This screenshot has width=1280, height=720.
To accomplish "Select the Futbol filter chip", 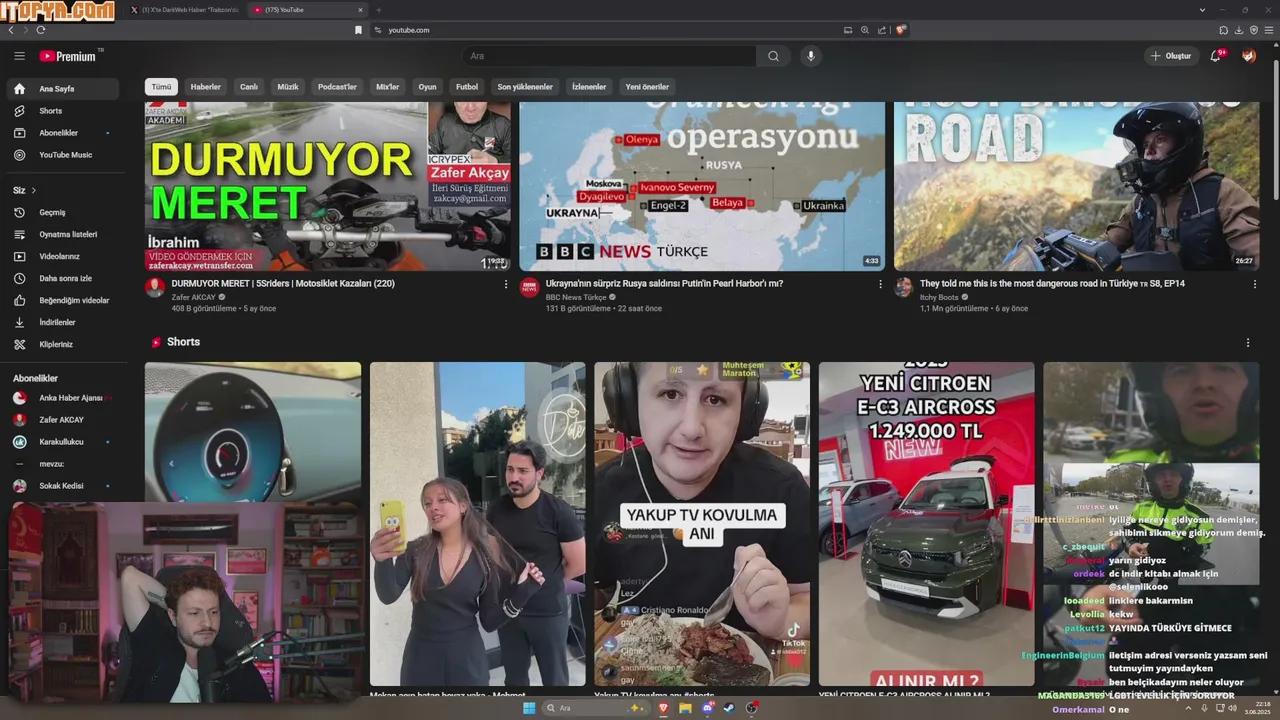I will tap(467, 87).
